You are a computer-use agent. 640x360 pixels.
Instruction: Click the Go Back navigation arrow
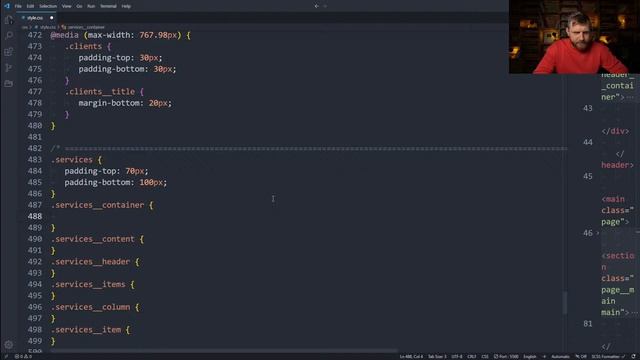coord(316,6)
